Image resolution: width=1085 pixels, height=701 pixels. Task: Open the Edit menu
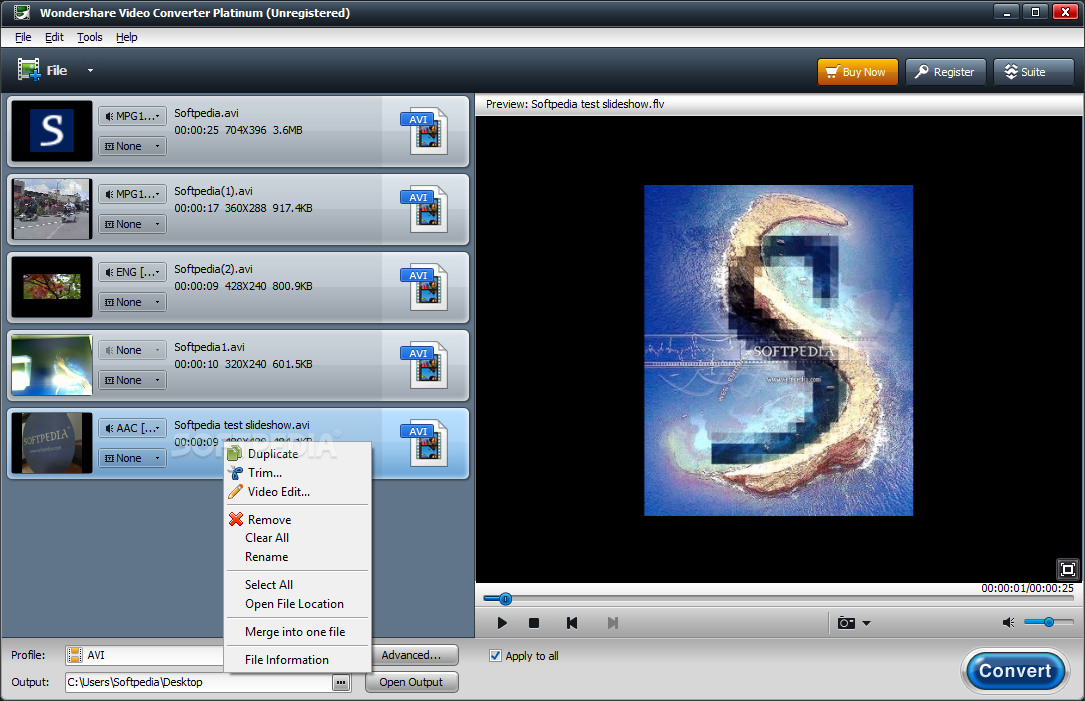(54, 37)
